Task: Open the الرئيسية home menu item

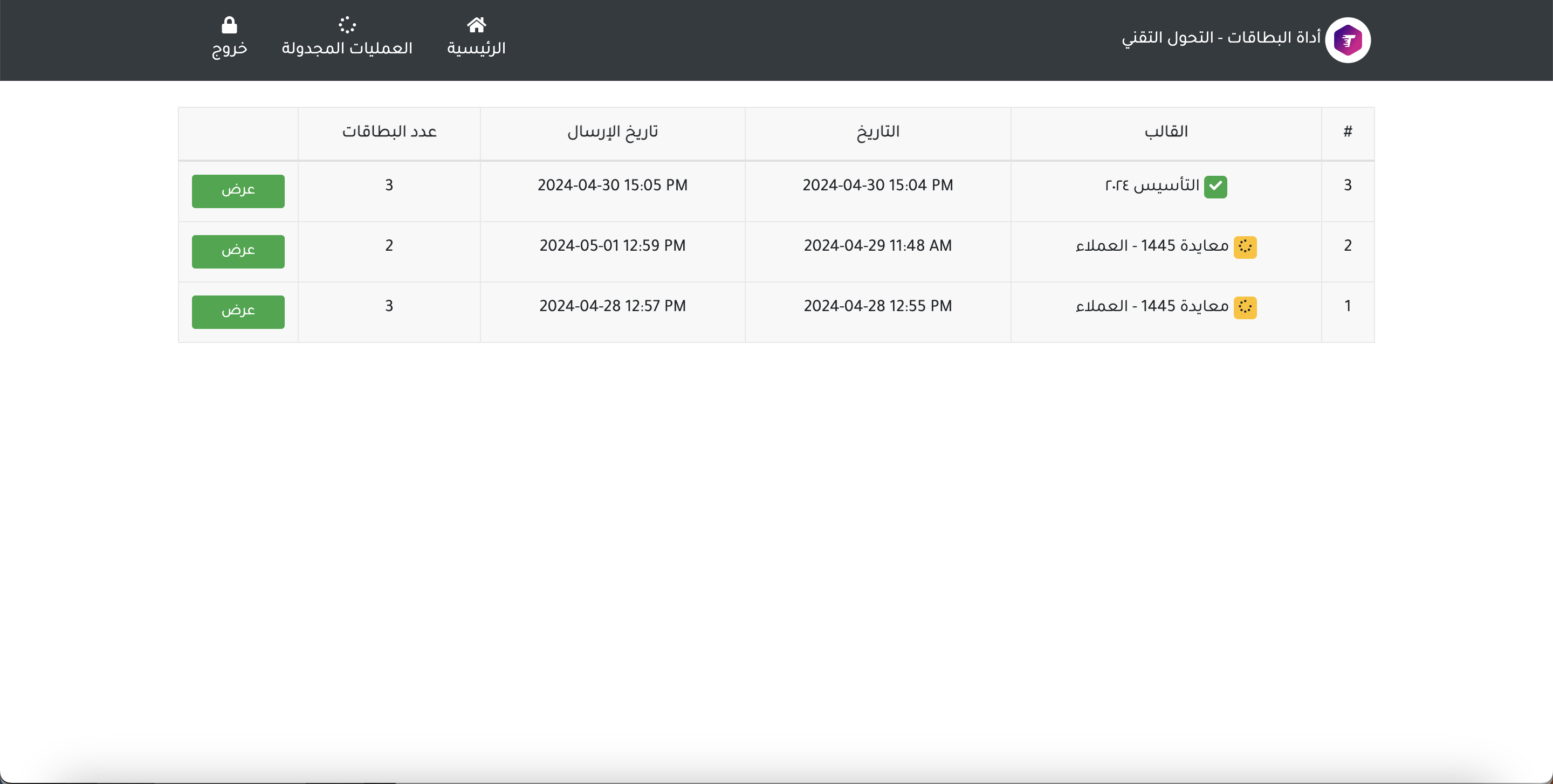Action: (476, 48)
